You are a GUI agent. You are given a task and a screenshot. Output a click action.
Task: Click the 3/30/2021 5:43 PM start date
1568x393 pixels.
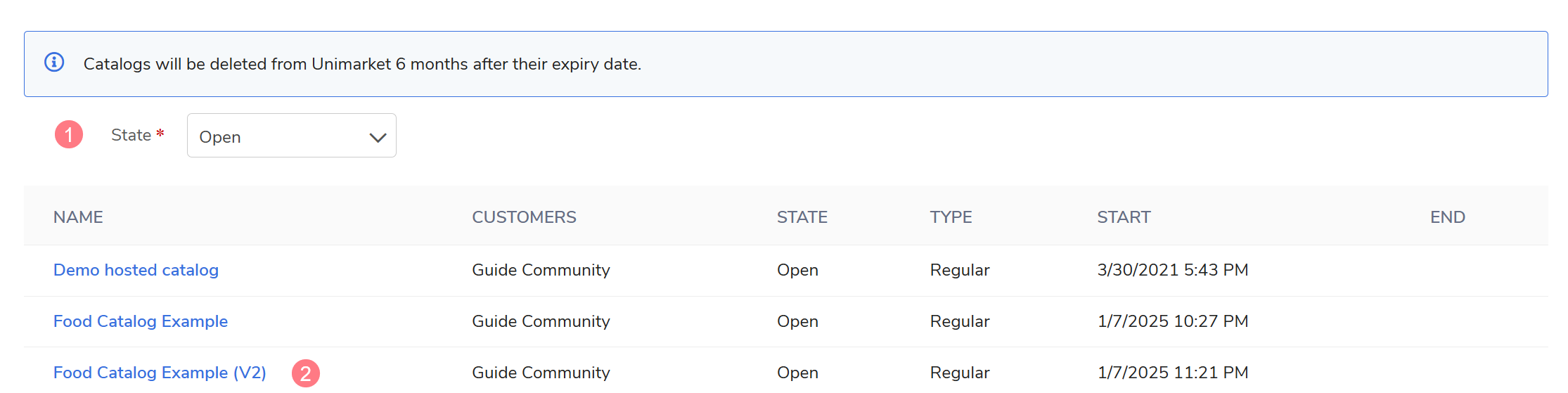[1172, 270]
